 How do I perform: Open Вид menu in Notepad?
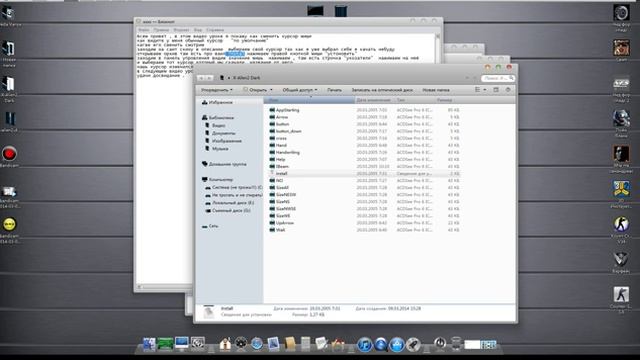point(198,30)
